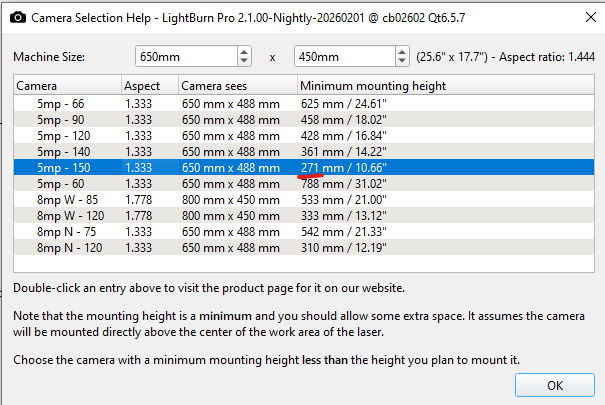Decrease machine width with the down arrow

pyautogui.click(x=244, y=63)
